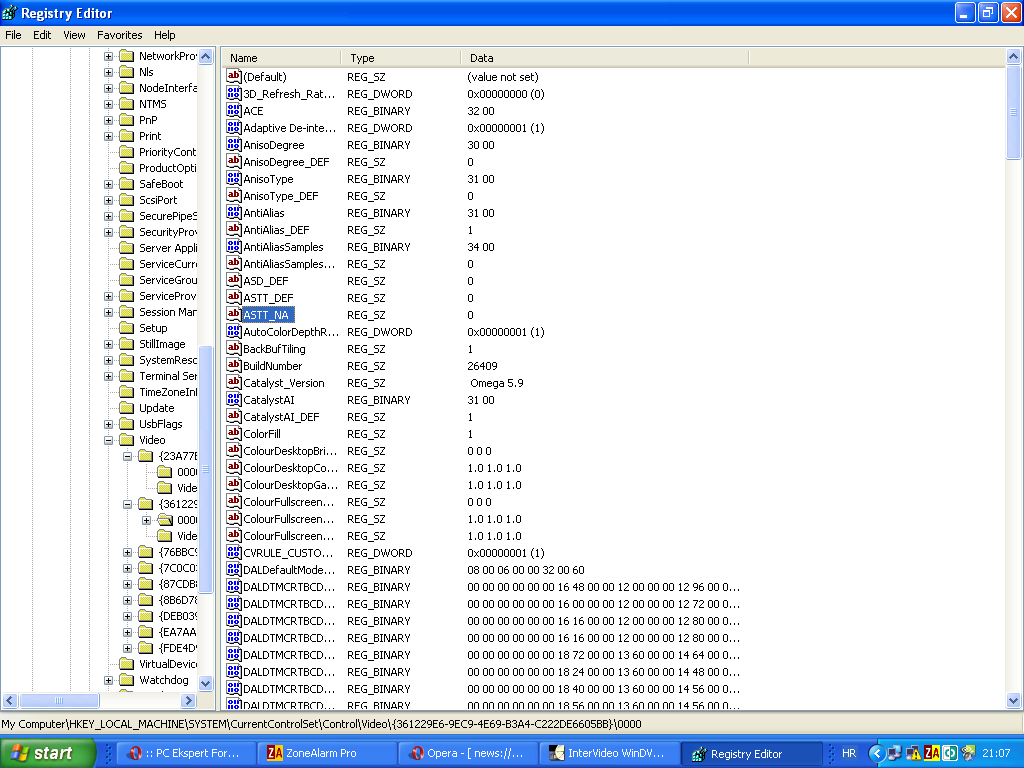Click the DWORD icon beside 3D_Refresh_Rate entry
The image size is (1024, 768).
pyautogui.click(x=234, y=94)
